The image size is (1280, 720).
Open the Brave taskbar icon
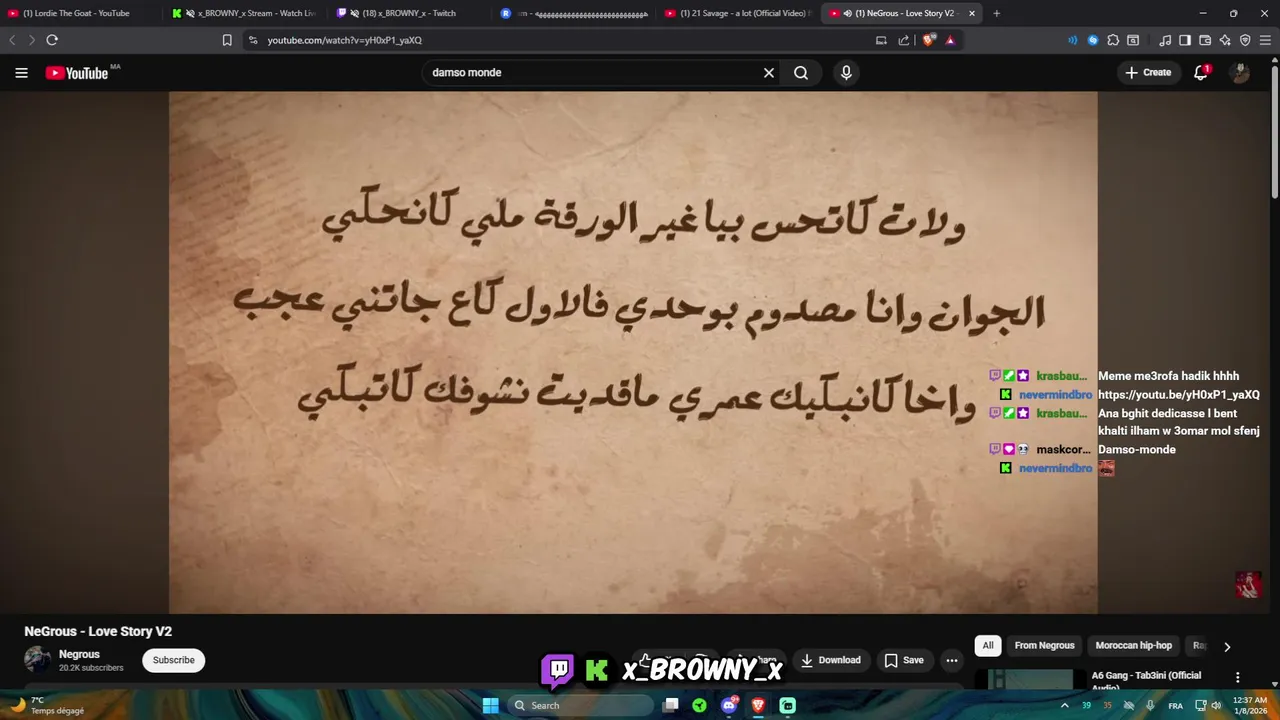pyautogui.click(x=758, y=705)
